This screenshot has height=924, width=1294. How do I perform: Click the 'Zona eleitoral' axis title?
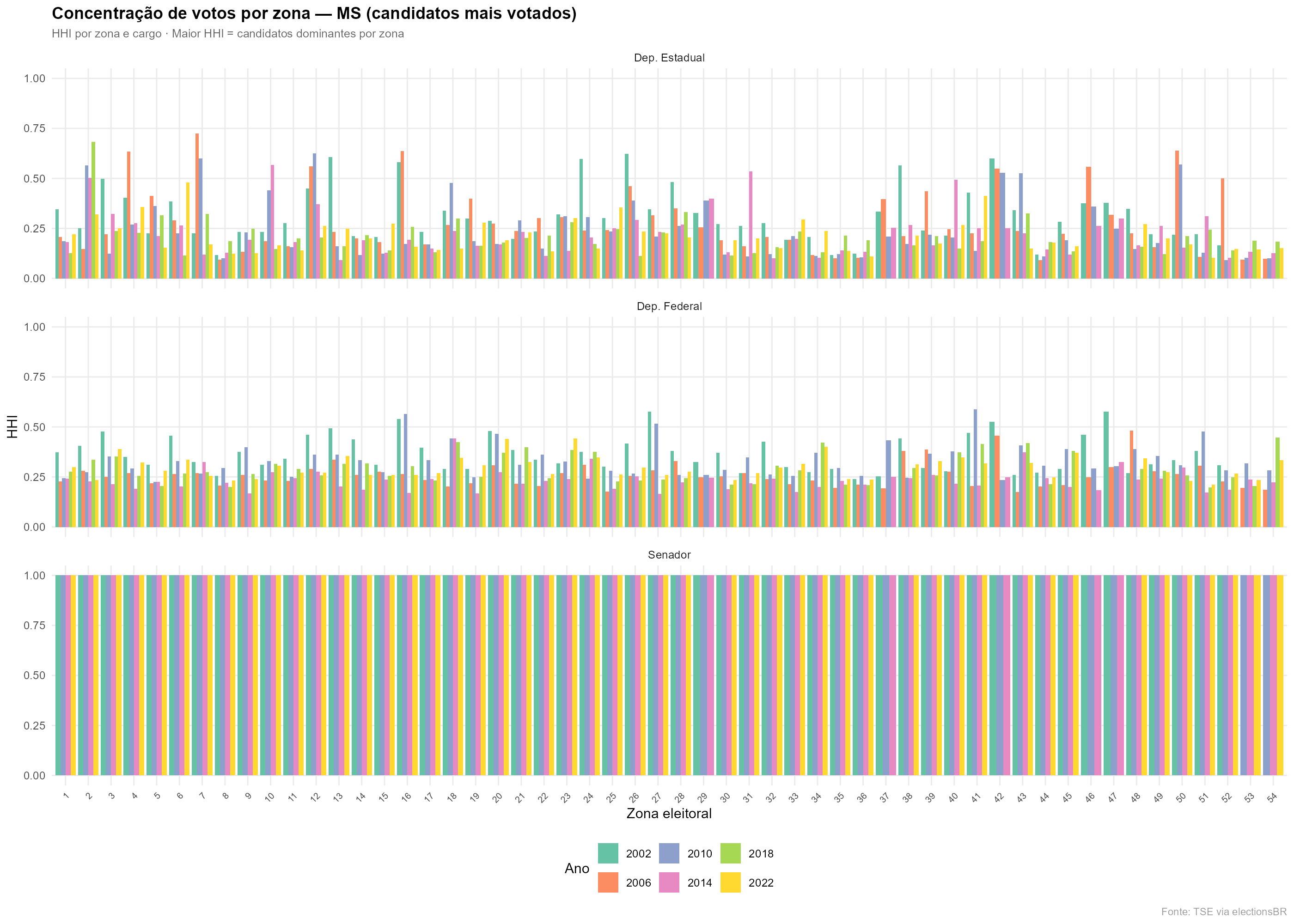coord(669,814)
